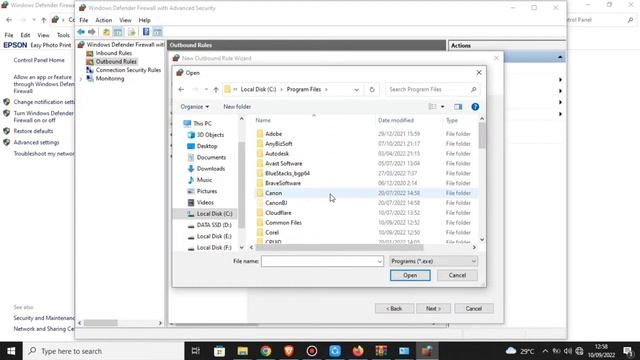Open the Help menu in Firewall window

pyautogui.click(x=144, y=20)
